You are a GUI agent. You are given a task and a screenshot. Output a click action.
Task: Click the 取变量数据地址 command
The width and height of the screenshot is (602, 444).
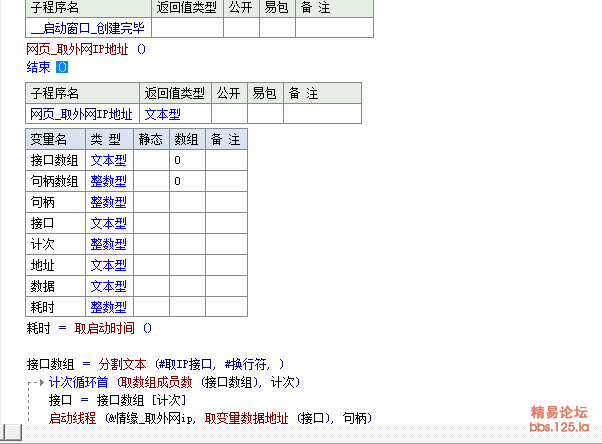246,418
